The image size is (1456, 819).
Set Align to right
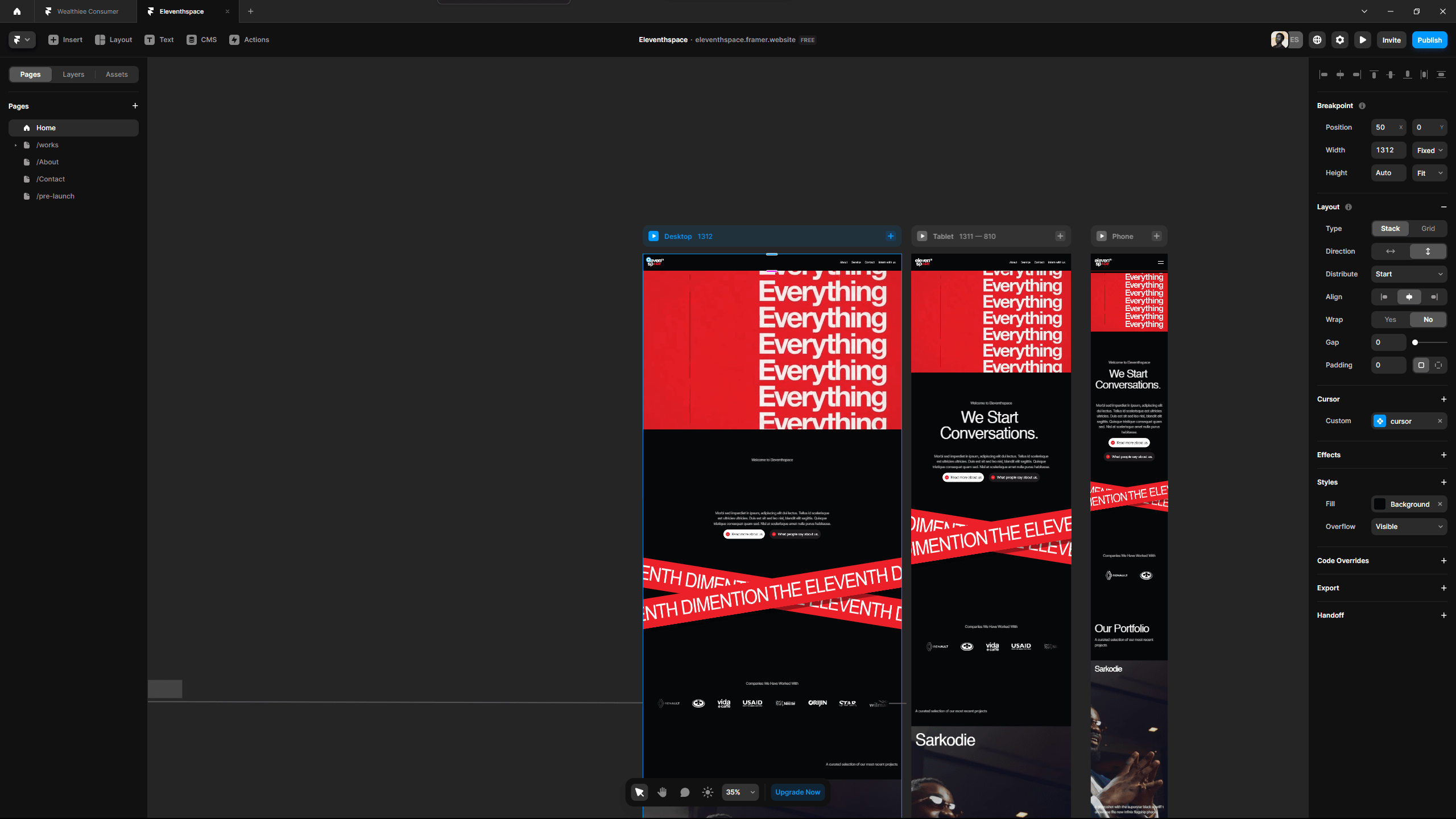(1434, 297)
